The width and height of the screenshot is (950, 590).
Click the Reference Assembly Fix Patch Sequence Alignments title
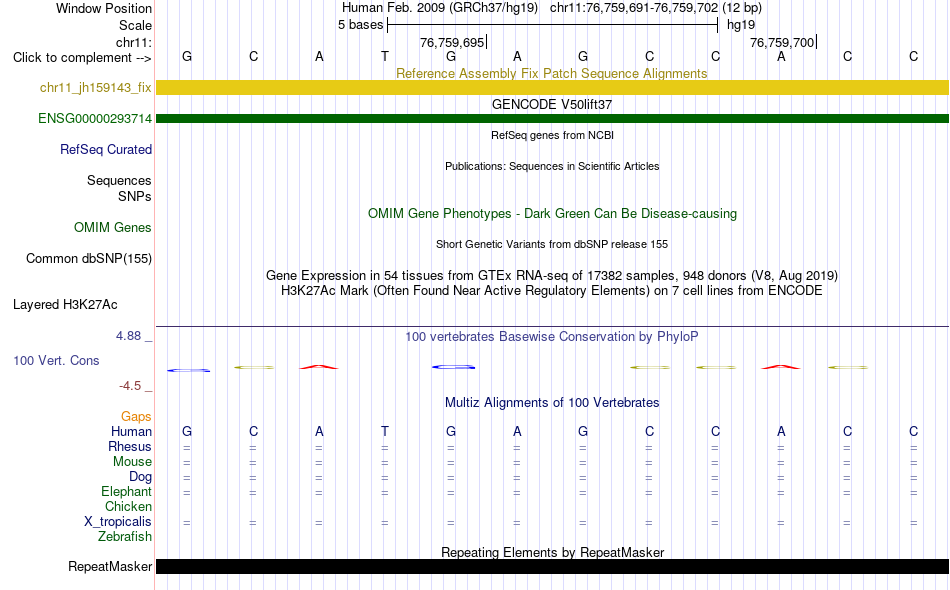tap(551, 73)
